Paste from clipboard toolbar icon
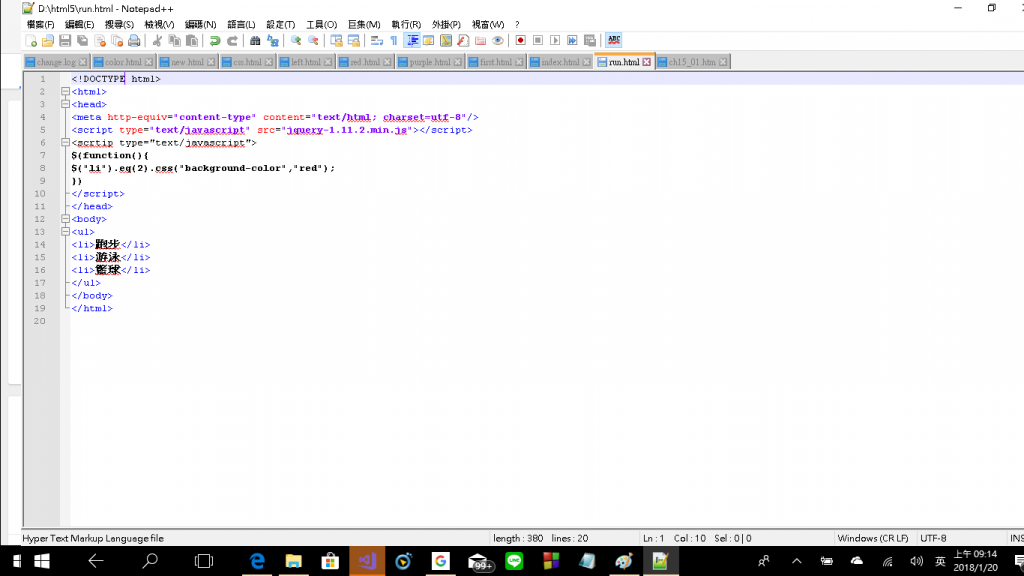 [192, 40]
